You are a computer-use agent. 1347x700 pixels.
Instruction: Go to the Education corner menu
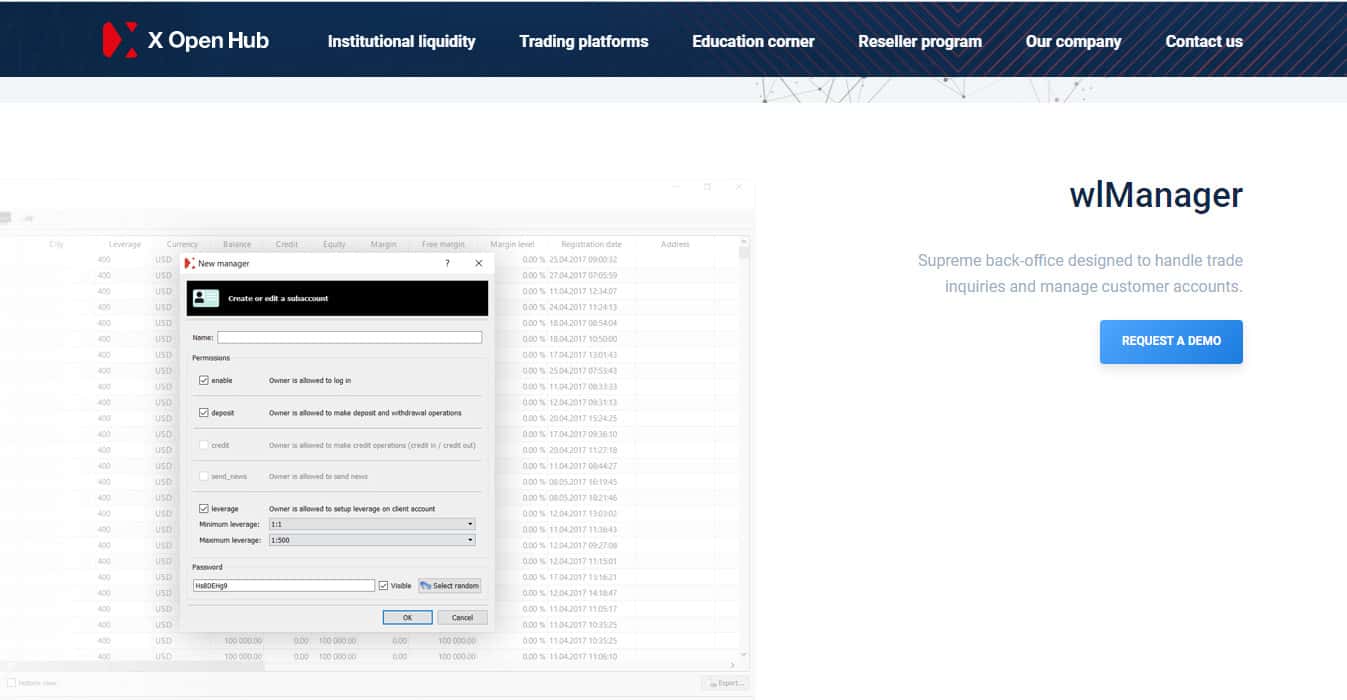point(753,42)
